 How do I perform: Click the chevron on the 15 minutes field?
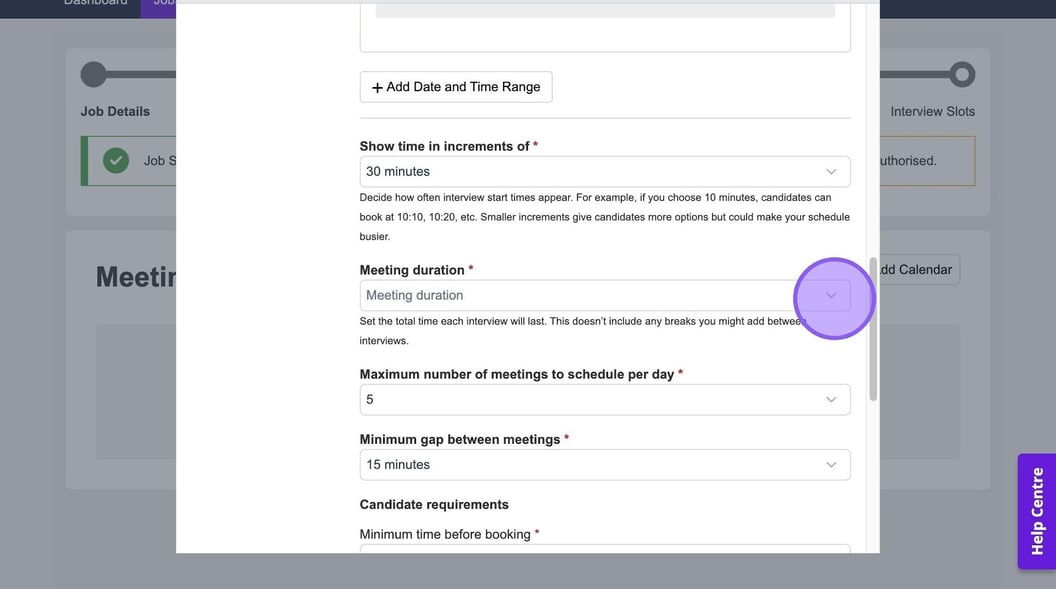tap(831, 465)
